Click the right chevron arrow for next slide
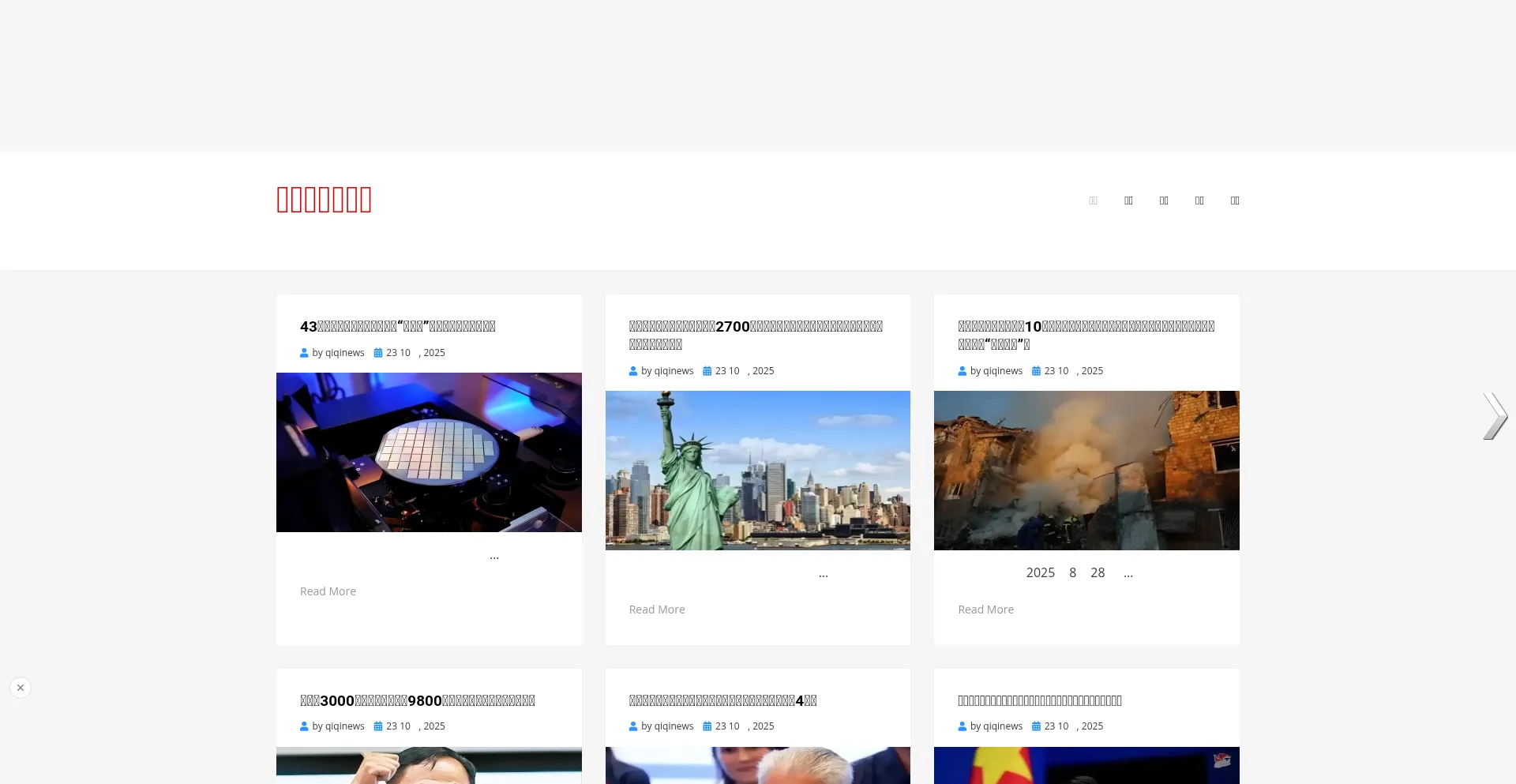This screenshot has height=784, width=1516. point(1495,416)
